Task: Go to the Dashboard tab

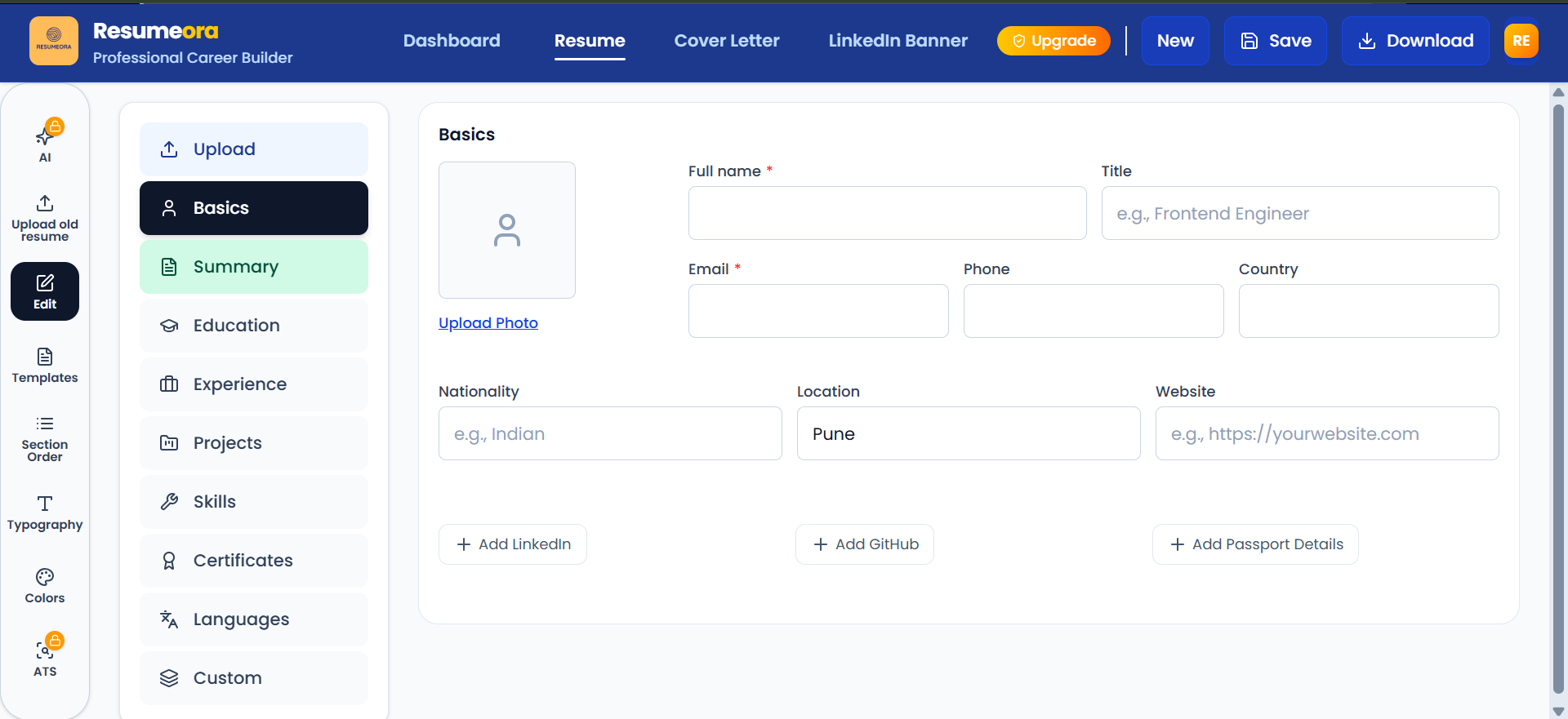Action: [452, 41]
